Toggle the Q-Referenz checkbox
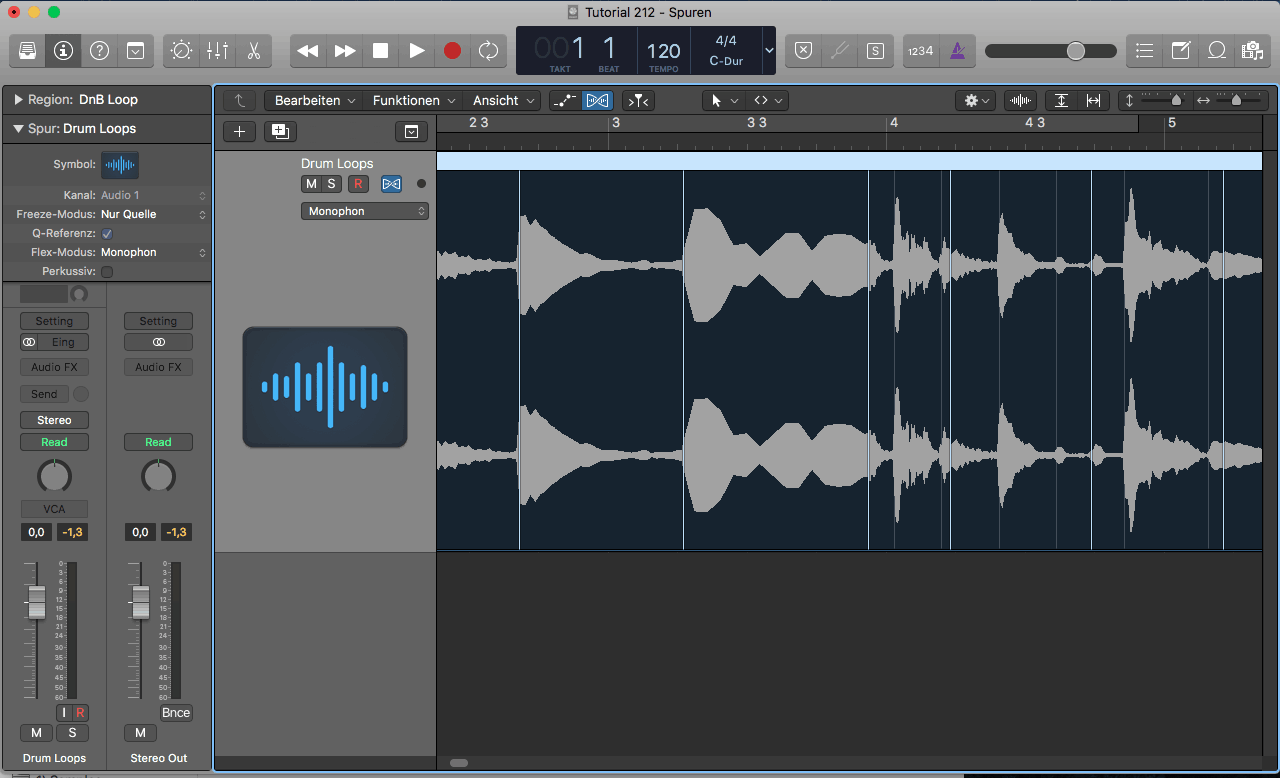 click(x=107, y=234)
